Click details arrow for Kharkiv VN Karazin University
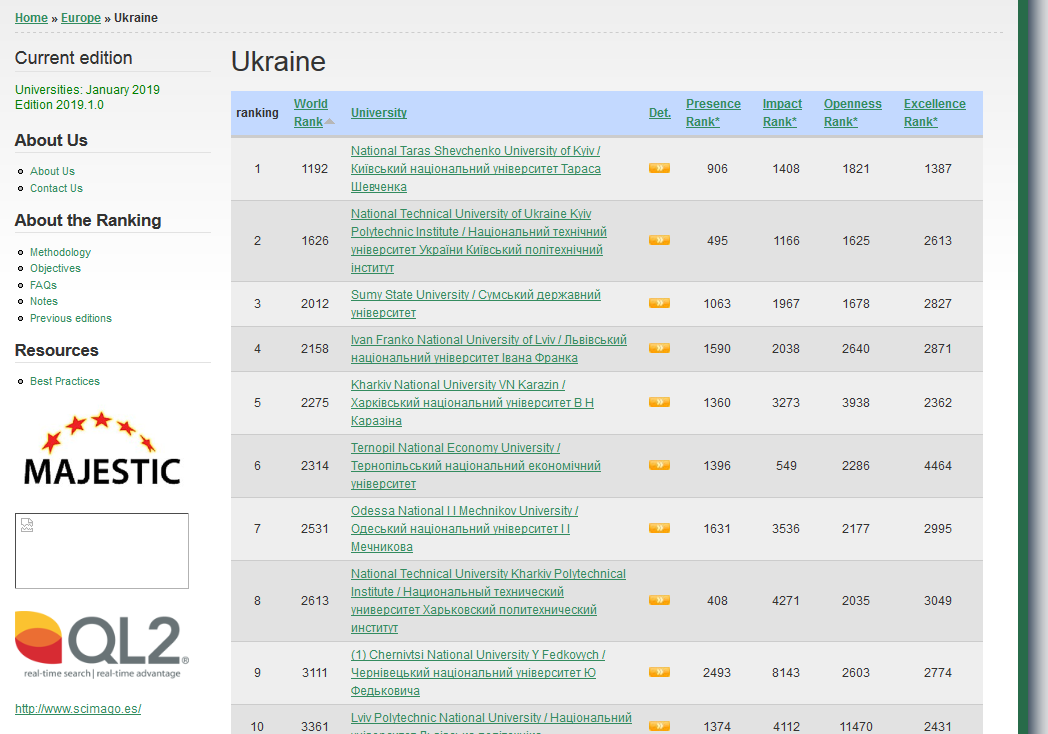The image size is (1048, 734). 659,402
